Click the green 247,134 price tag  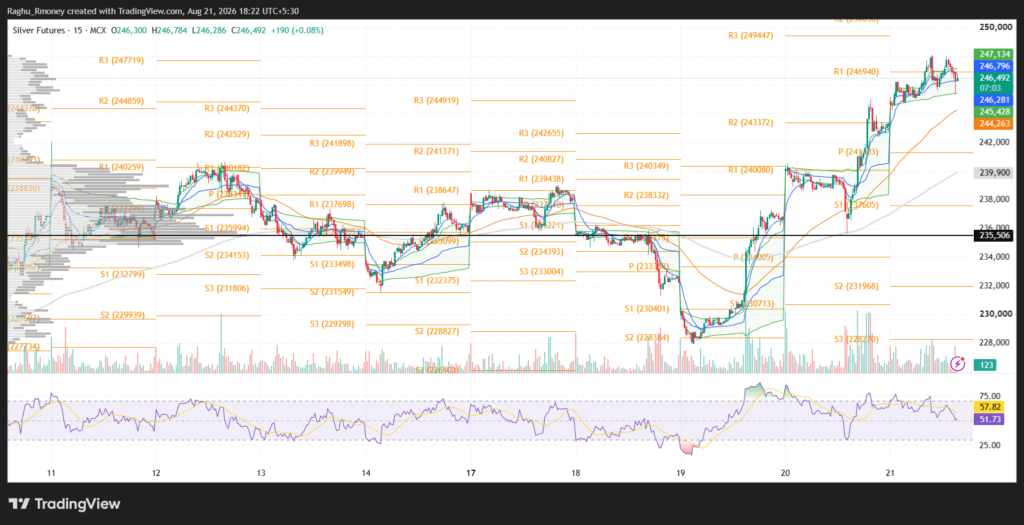(993, 54)
